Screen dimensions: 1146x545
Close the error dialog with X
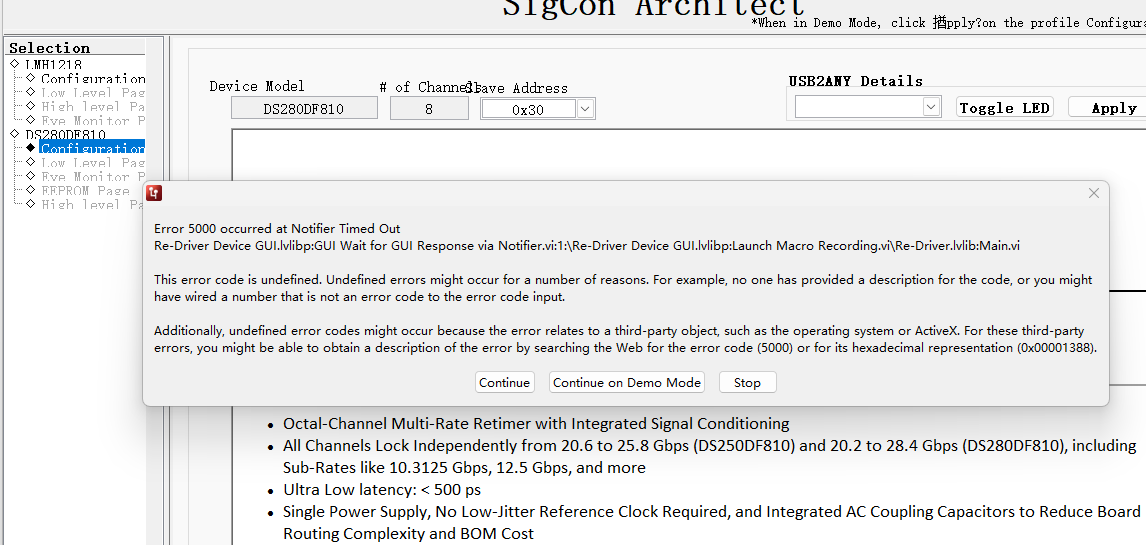point(1094,193)
